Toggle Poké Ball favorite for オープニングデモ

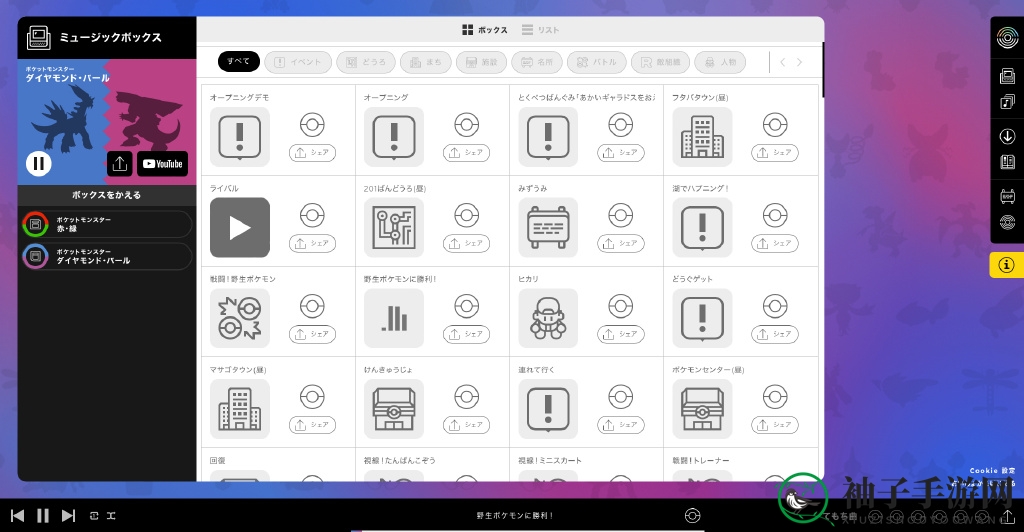(312, 125)
